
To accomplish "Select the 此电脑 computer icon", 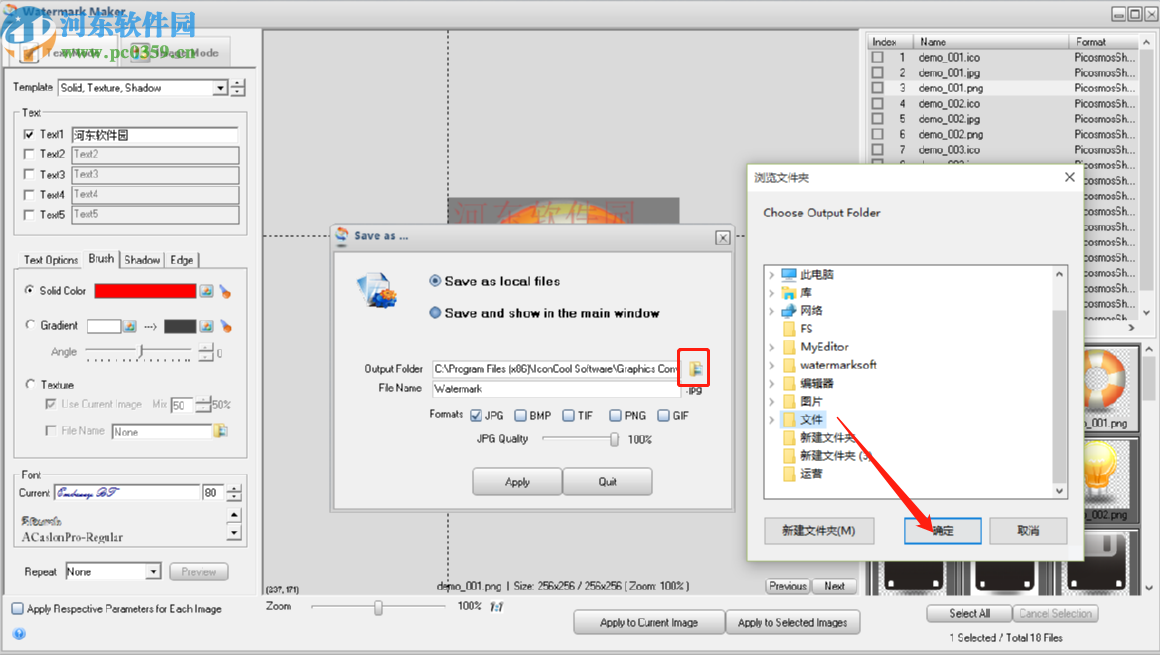I will click(789, 275).
